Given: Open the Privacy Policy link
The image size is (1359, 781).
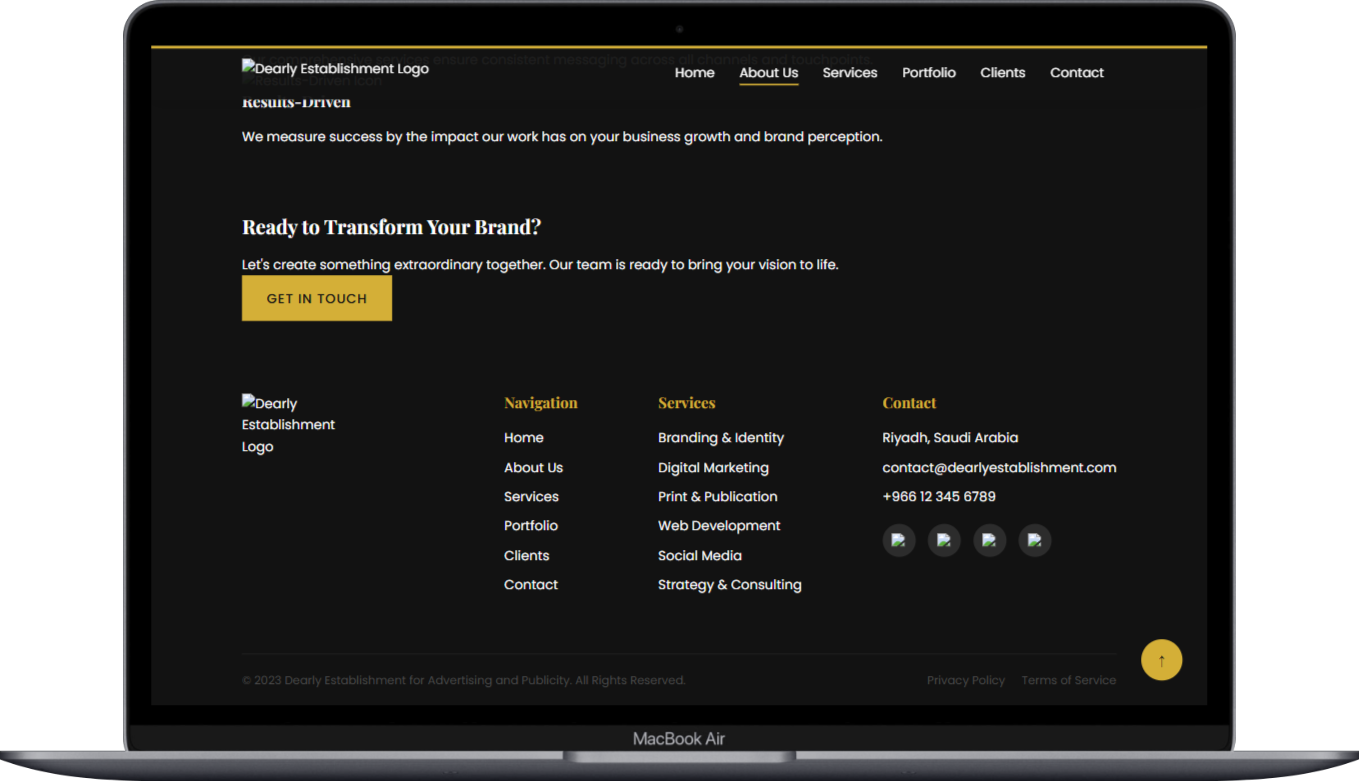Looking at the screenshot, I should coord(965,680).
